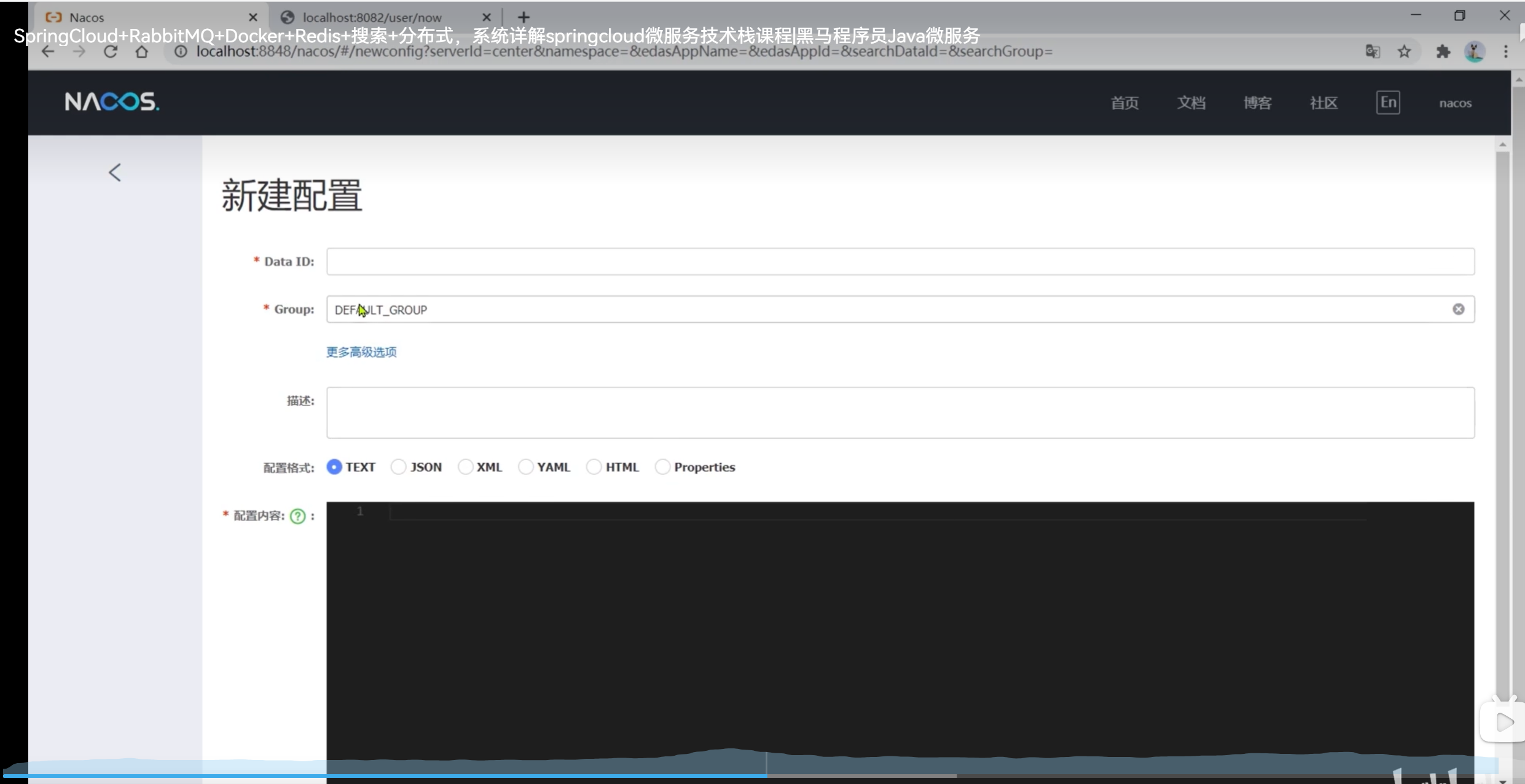The height and width of the screenshot is (784, 1525).
Task: Select the JSON format radio button
Action: click(x=399, y=467)
